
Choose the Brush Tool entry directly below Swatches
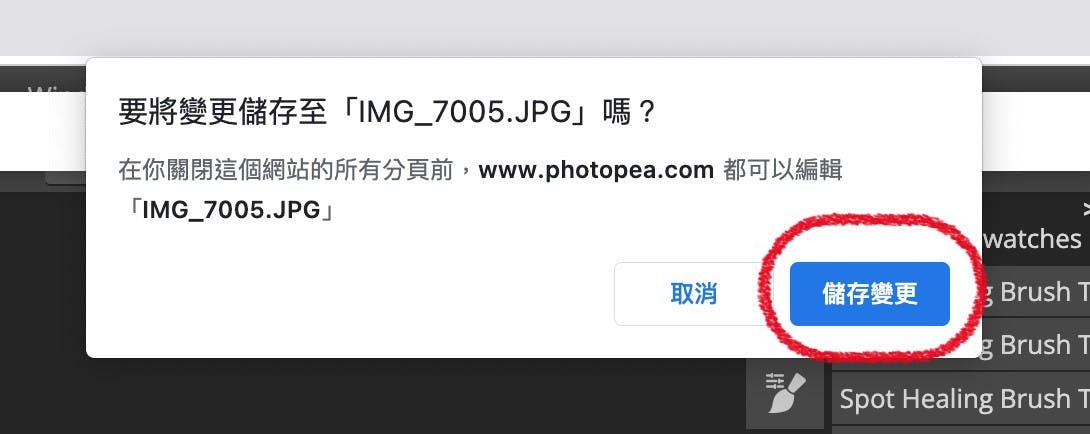[1036, 291]
